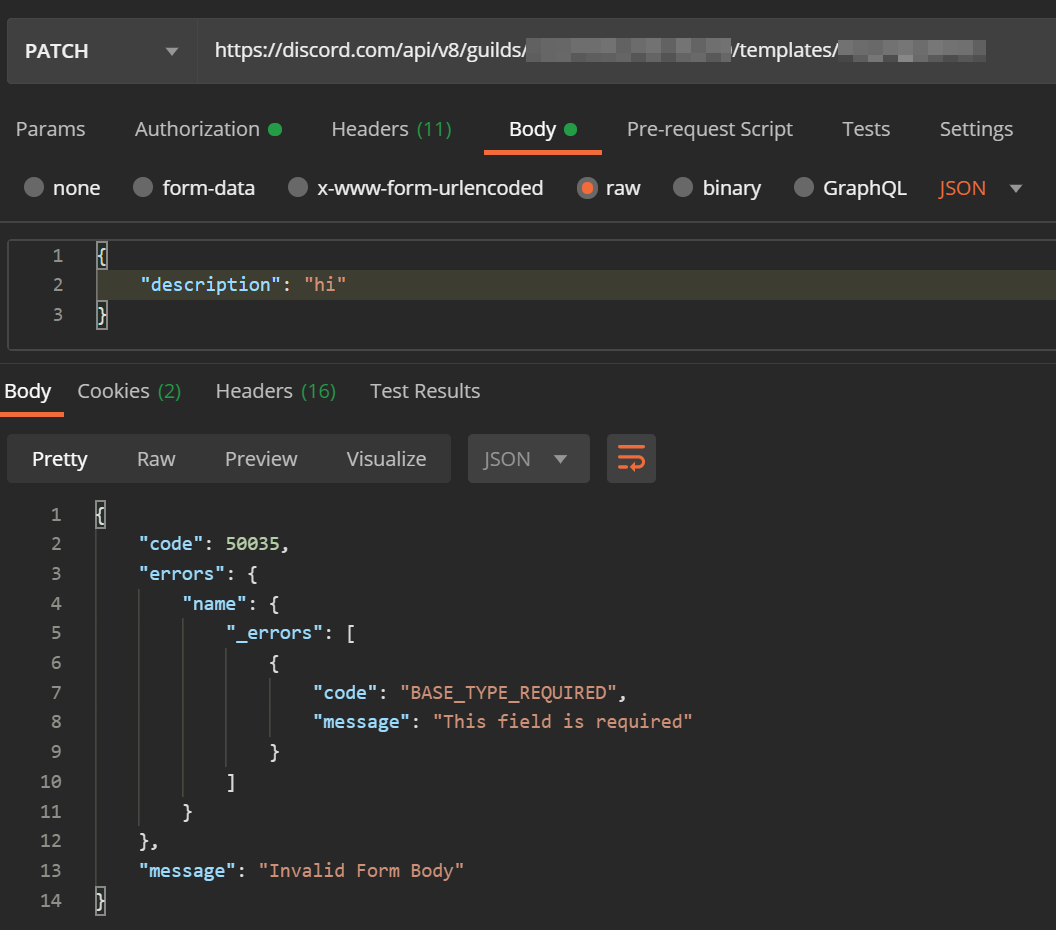Image resolution: width=1056 pixels, height=930 pixels.
Task: Select the none body type radio
Action: pos(34,187)
